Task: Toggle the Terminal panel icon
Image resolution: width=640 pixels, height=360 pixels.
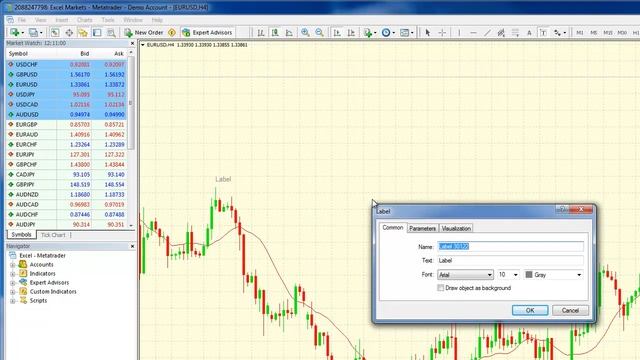Action: pyautogui.click(x=97, y=33)
